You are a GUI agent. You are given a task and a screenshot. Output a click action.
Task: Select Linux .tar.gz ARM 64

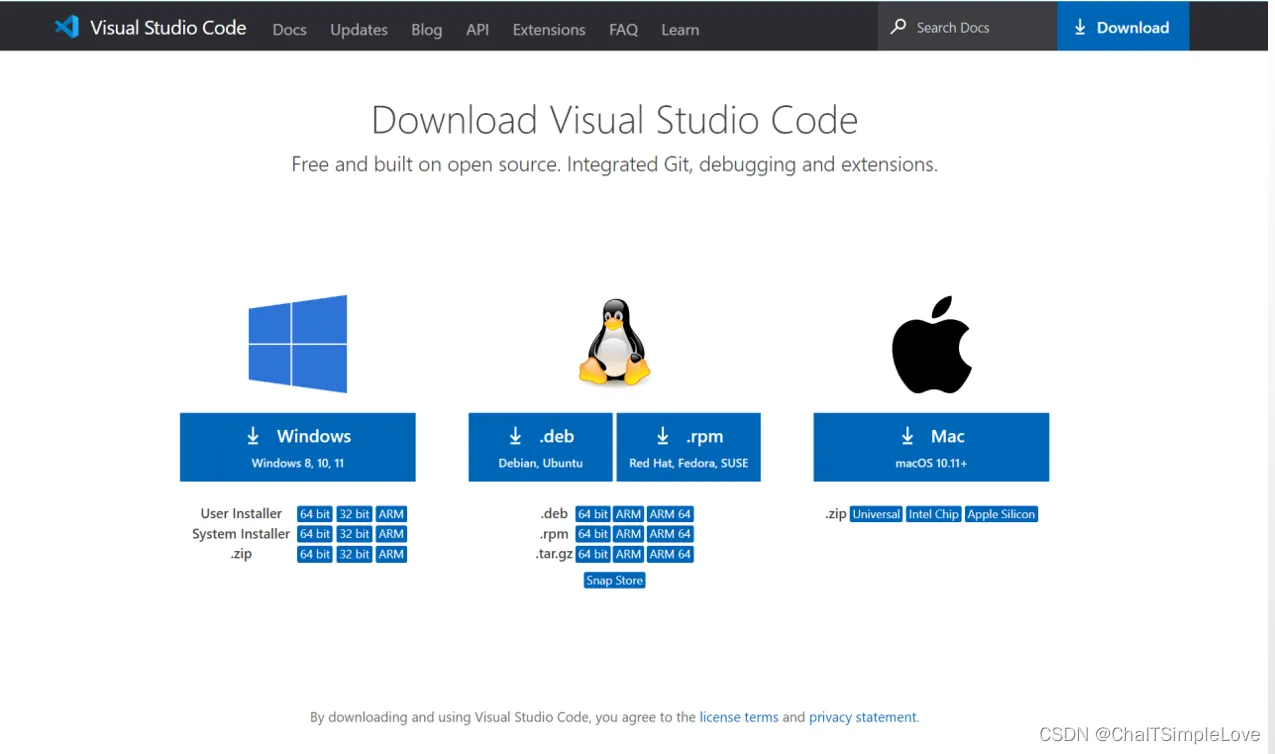[670, 554]
